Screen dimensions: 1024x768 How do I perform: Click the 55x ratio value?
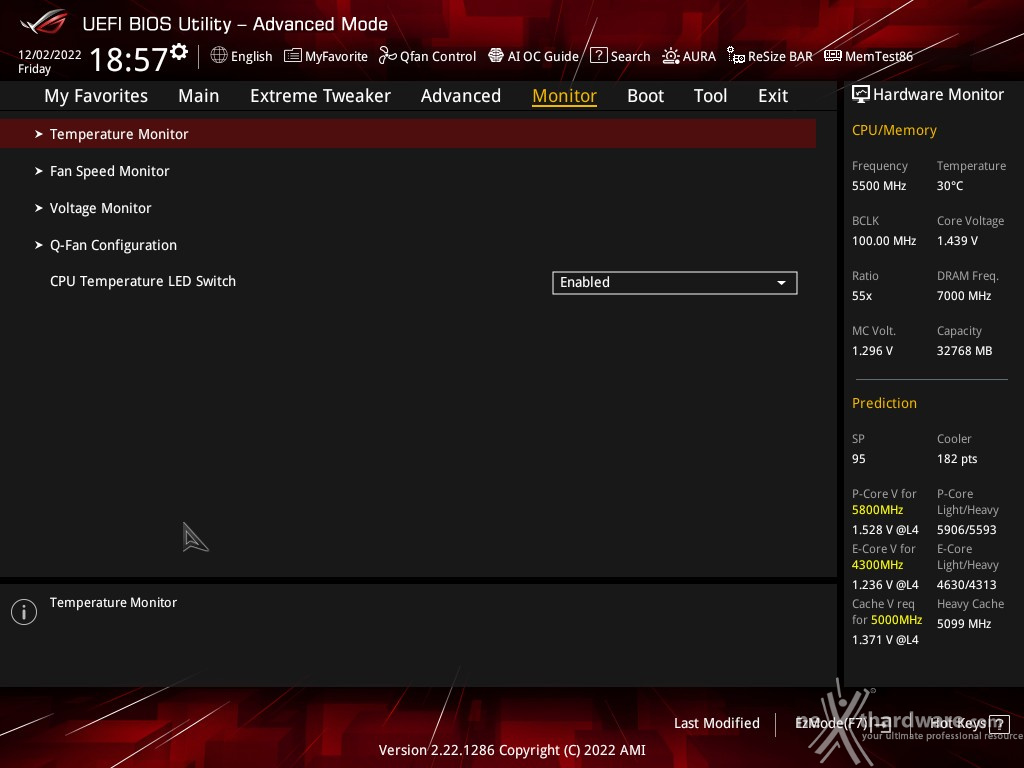pos(862,296)
